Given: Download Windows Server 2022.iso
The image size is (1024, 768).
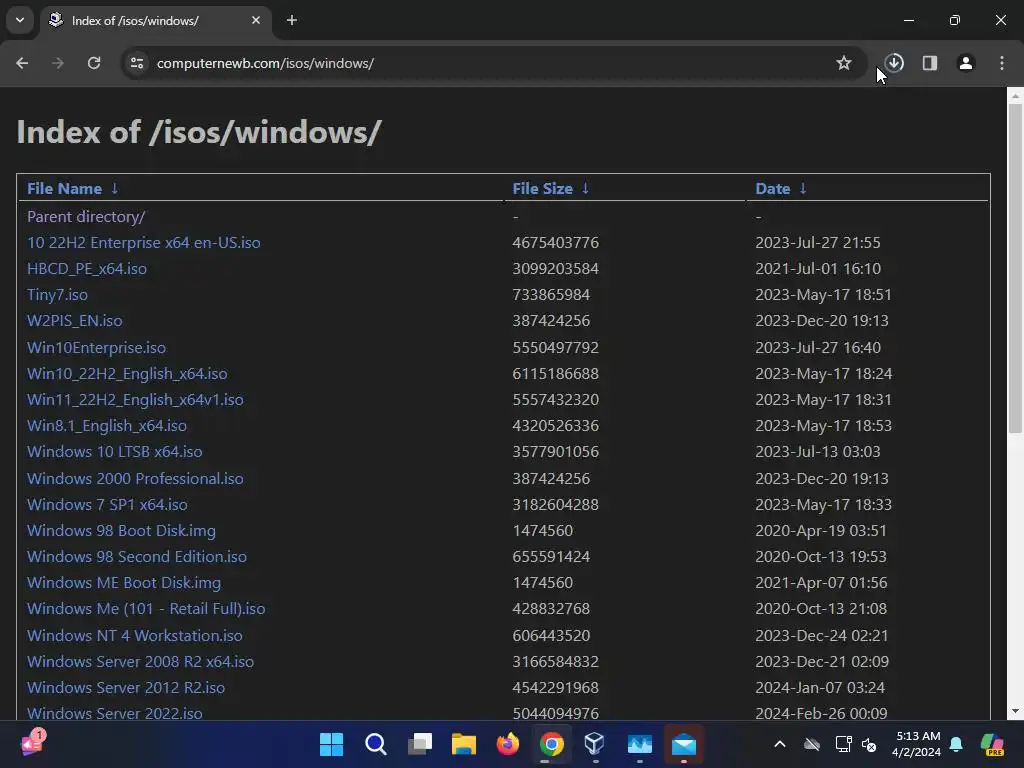Looking at the screenshot, I should 115,713.
